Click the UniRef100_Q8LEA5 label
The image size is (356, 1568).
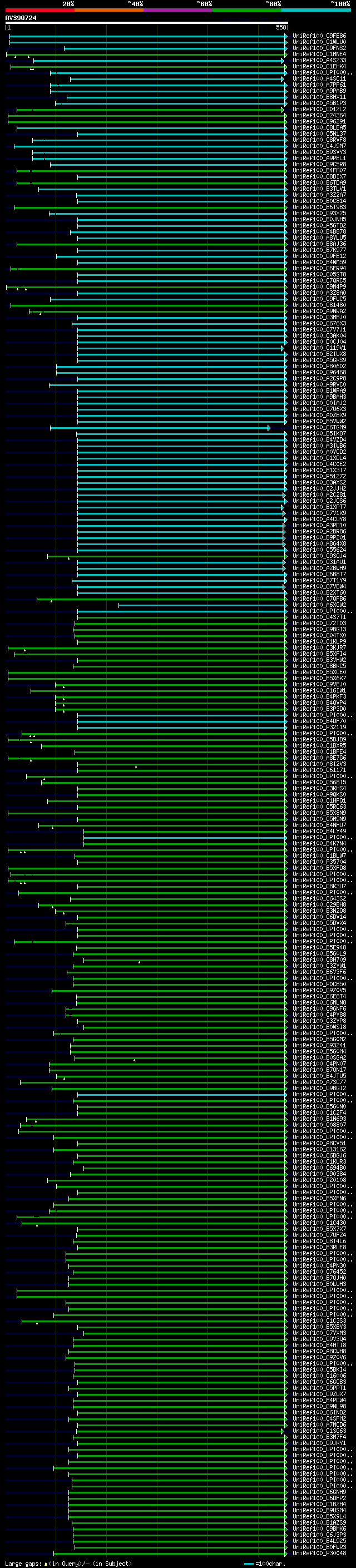coord(319,127)
